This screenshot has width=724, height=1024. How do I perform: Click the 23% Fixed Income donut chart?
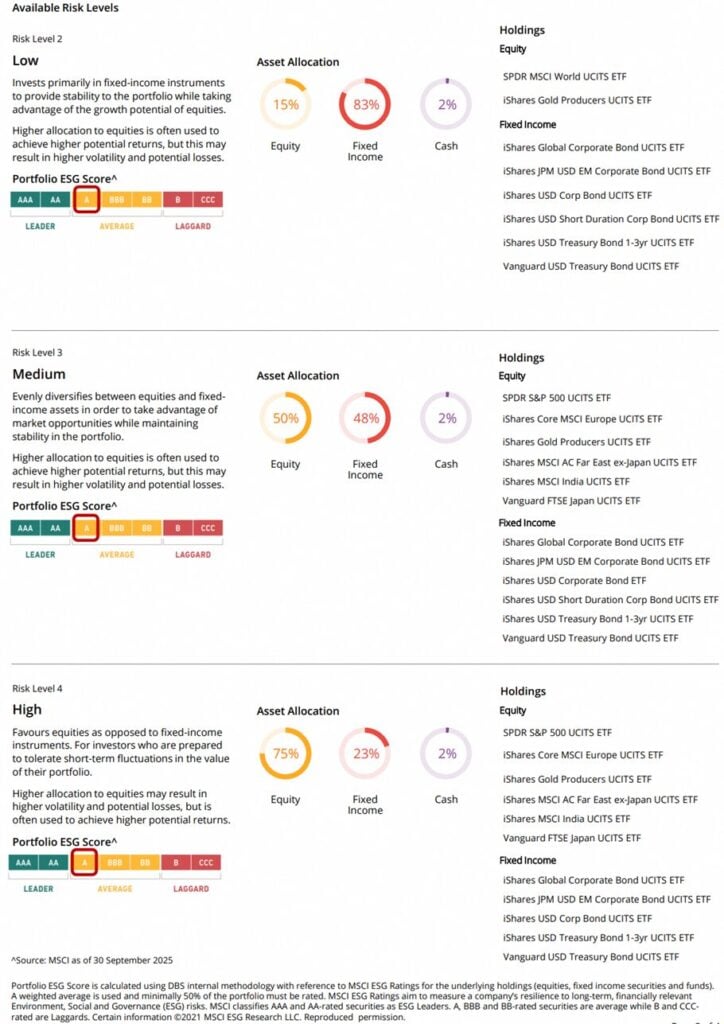(365, 754)
